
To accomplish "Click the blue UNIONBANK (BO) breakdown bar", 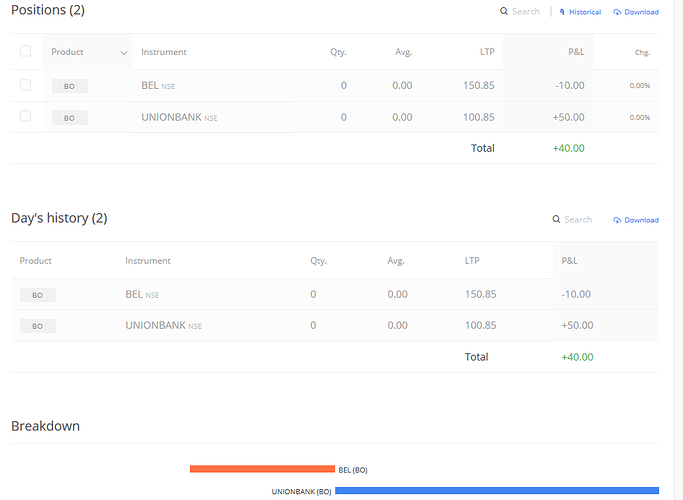I will pos(497,490).
